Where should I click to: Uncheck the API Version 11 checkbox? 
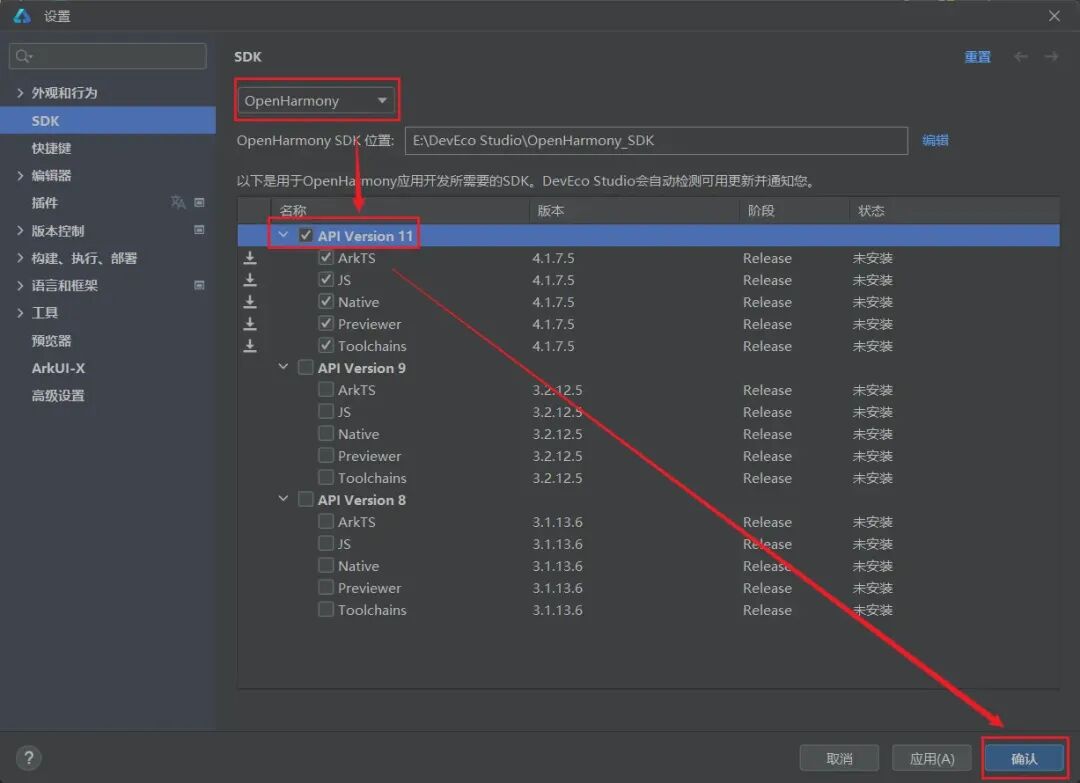click(x=306, y=236)
